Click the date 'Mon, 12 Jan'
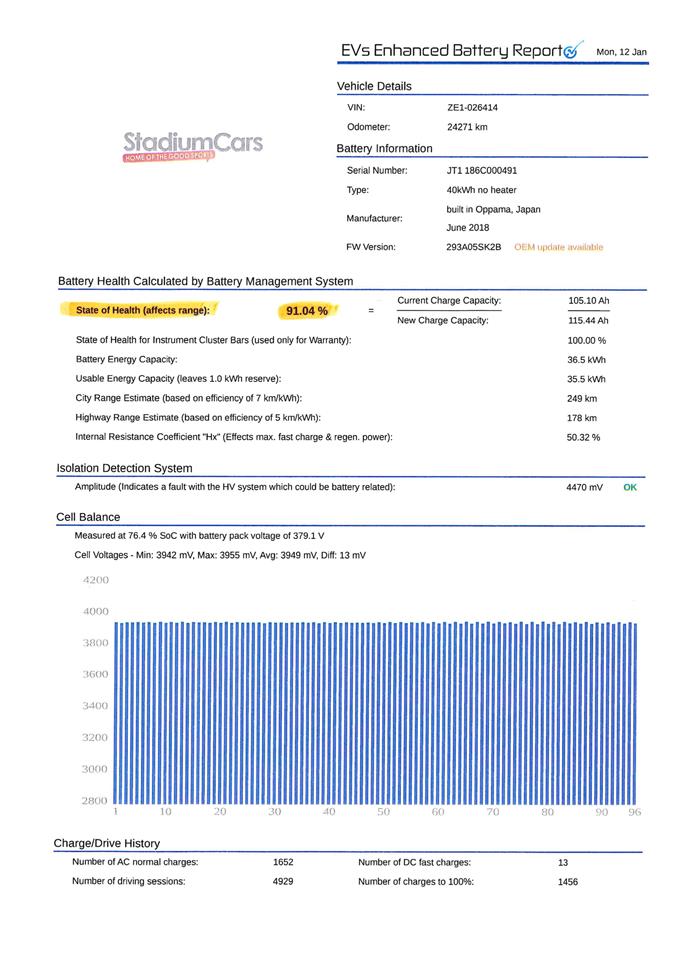Screen dimensions: 679x960 click(621, 51)
